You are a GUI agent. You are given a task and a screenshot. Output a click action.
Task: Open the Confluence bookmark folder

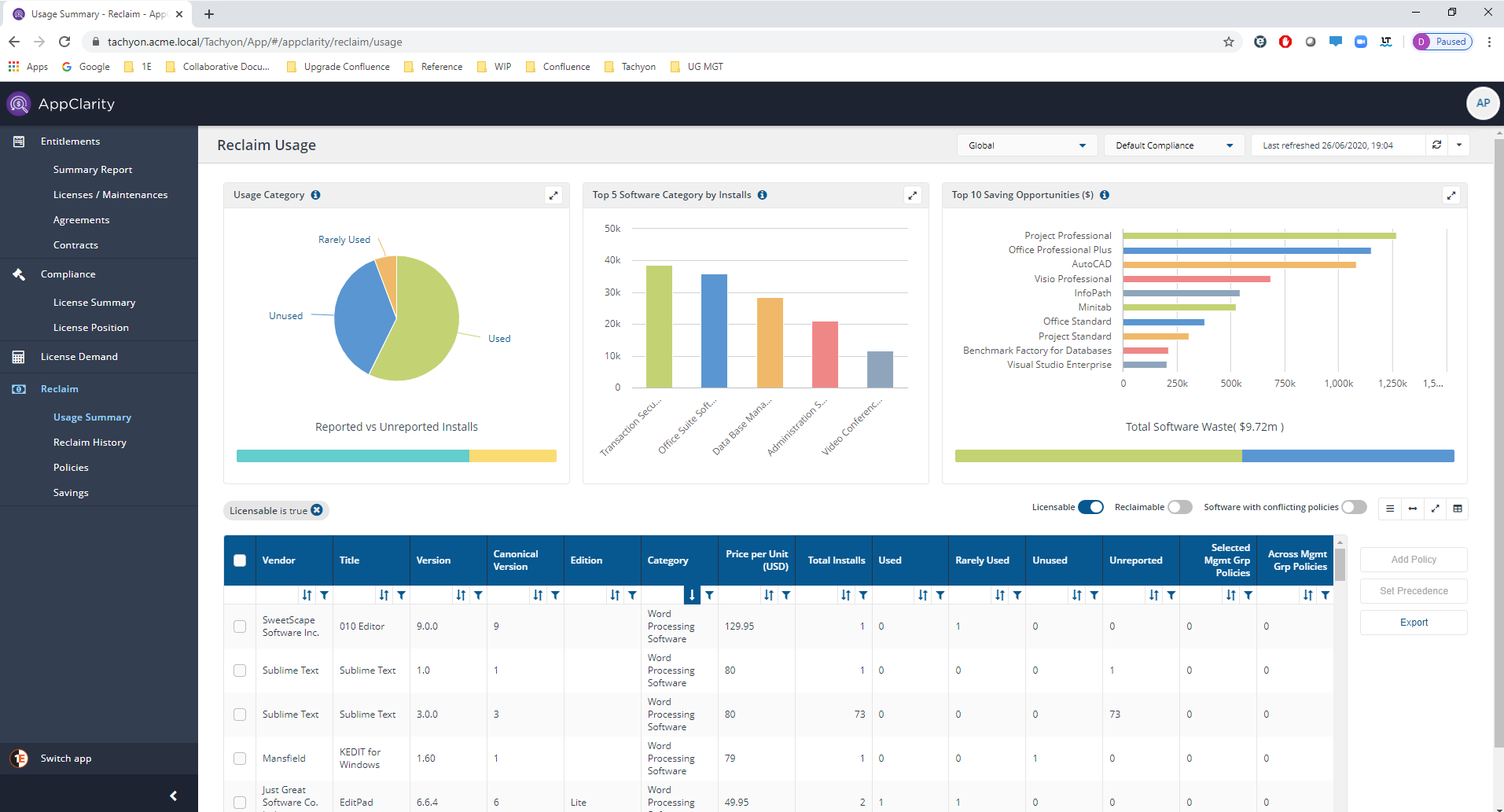[x=557, y=67]
